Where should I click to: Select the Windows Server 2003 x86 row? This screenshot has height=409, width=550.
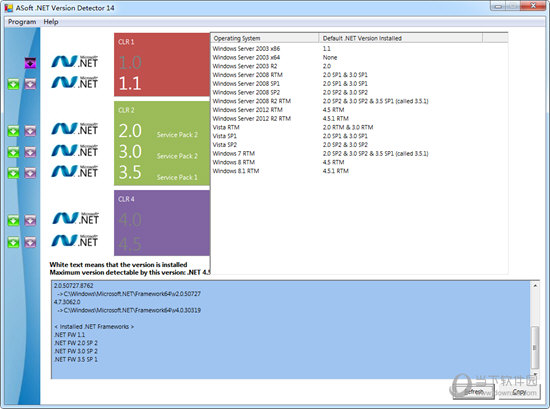[359, 48]
